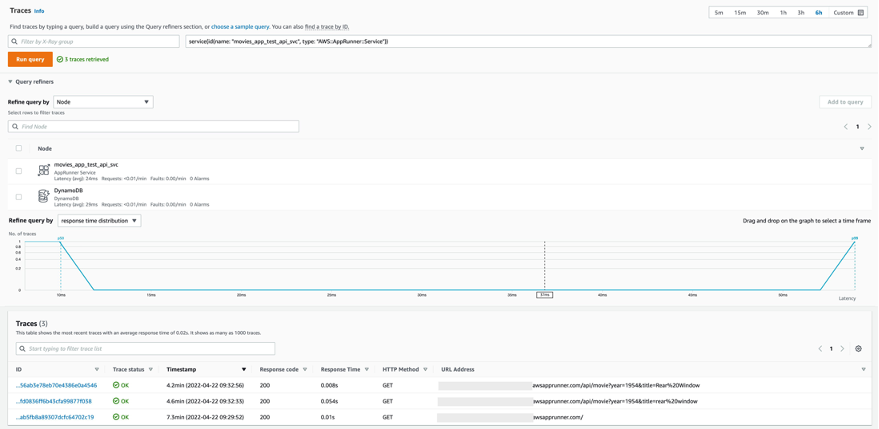Click the green traces retrieved check icon

(x=60, y=59)
